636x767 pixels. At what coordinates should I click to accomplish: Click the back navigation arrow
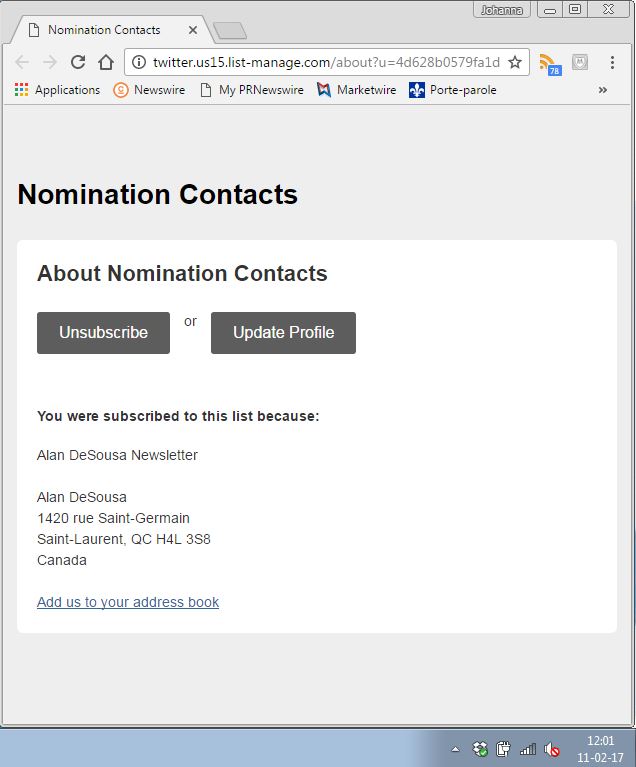[x=22, y=62]
